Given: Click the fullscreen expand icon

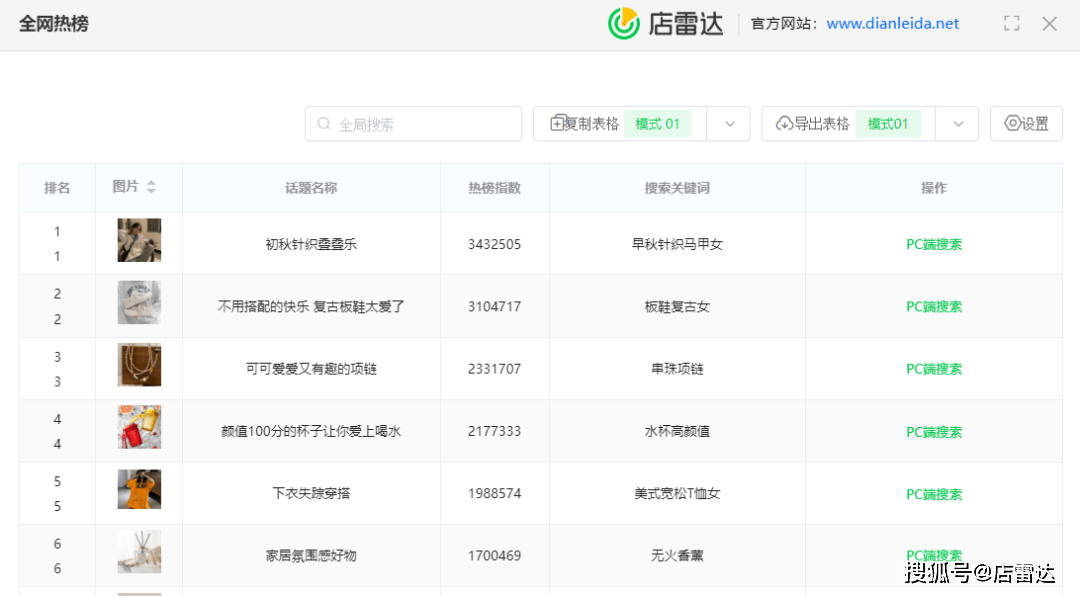Looking at the screenshot, I should (1011, 24).
